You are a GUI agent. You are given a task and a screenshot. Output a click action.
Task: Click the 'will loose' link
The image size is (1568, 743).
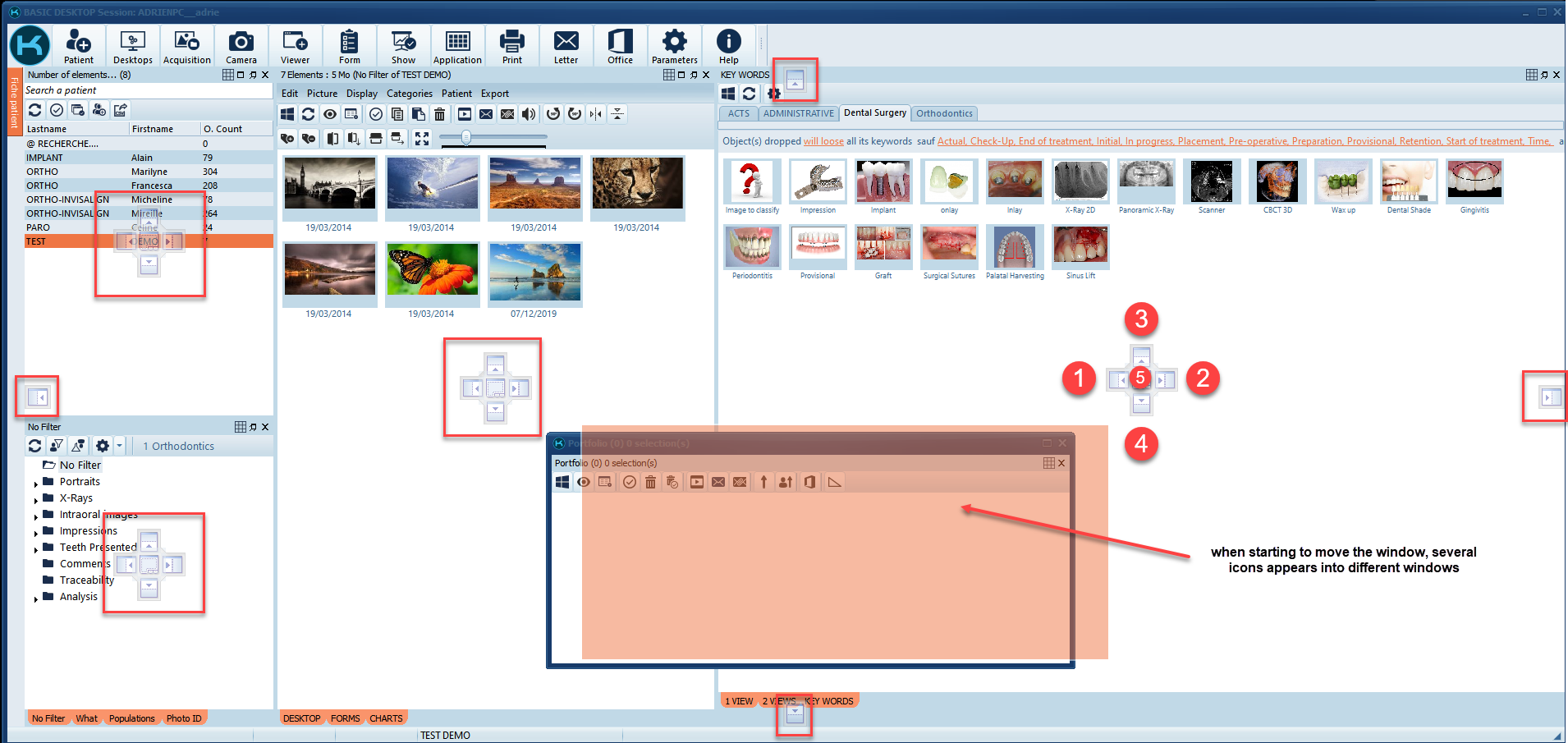[823, 140]
